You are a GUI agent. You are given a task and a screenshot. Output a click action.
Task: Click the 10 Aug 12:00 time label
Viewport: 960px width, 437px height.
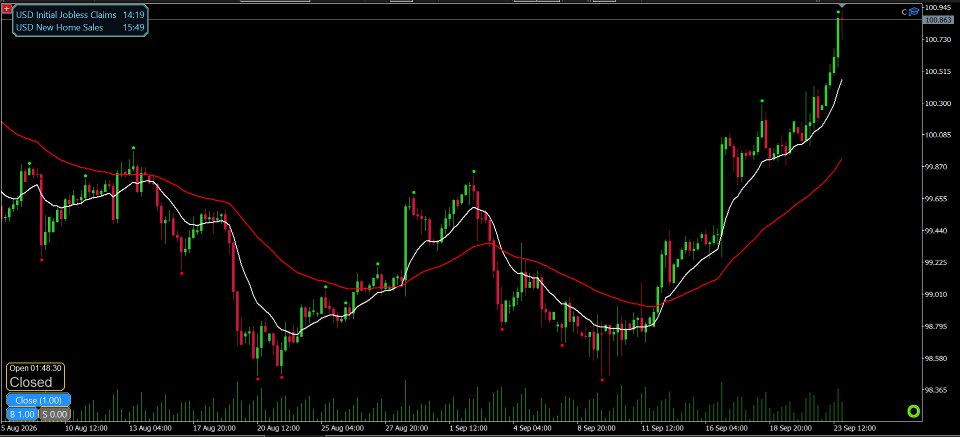87,428
